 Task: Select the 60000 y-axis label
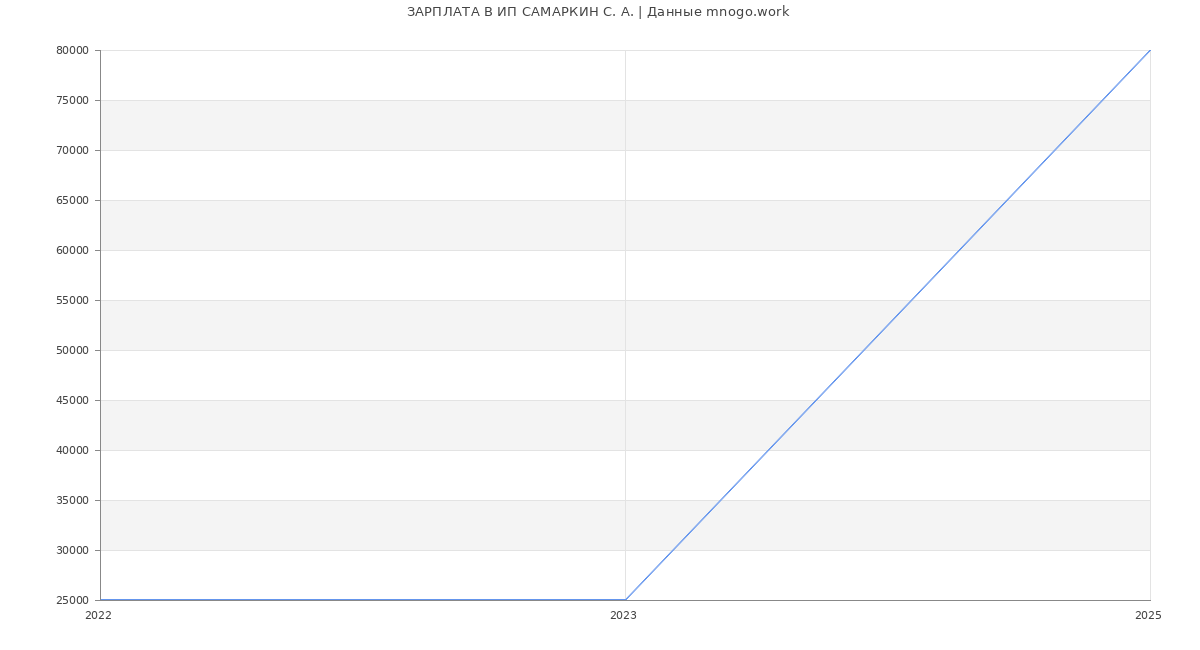pyautogui.click(x=73, y=251)
